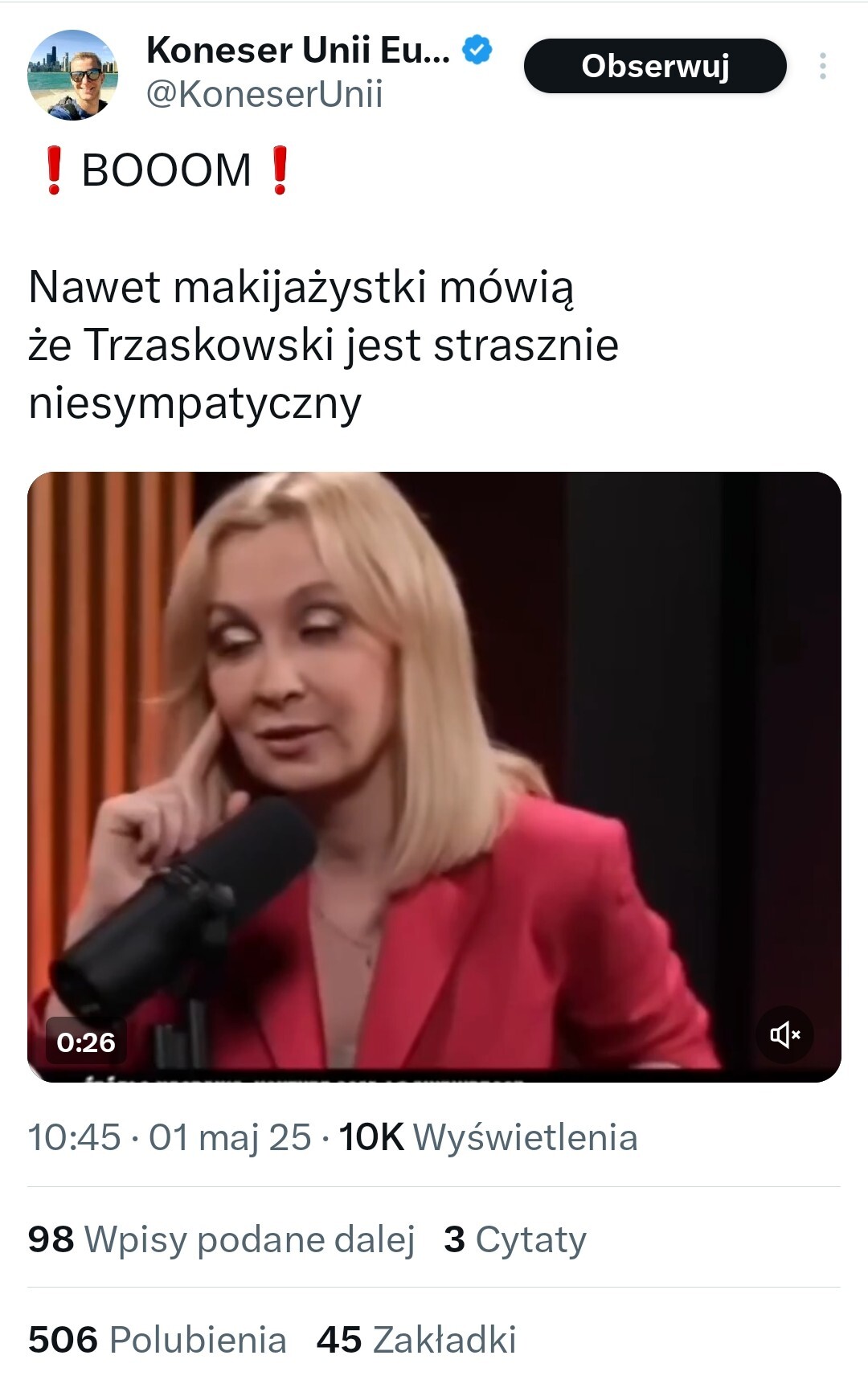Click the red exclamation emoji after BOOOM
Image resolution: width=868 pixels, height=1384 pixels.
[279, 170]
